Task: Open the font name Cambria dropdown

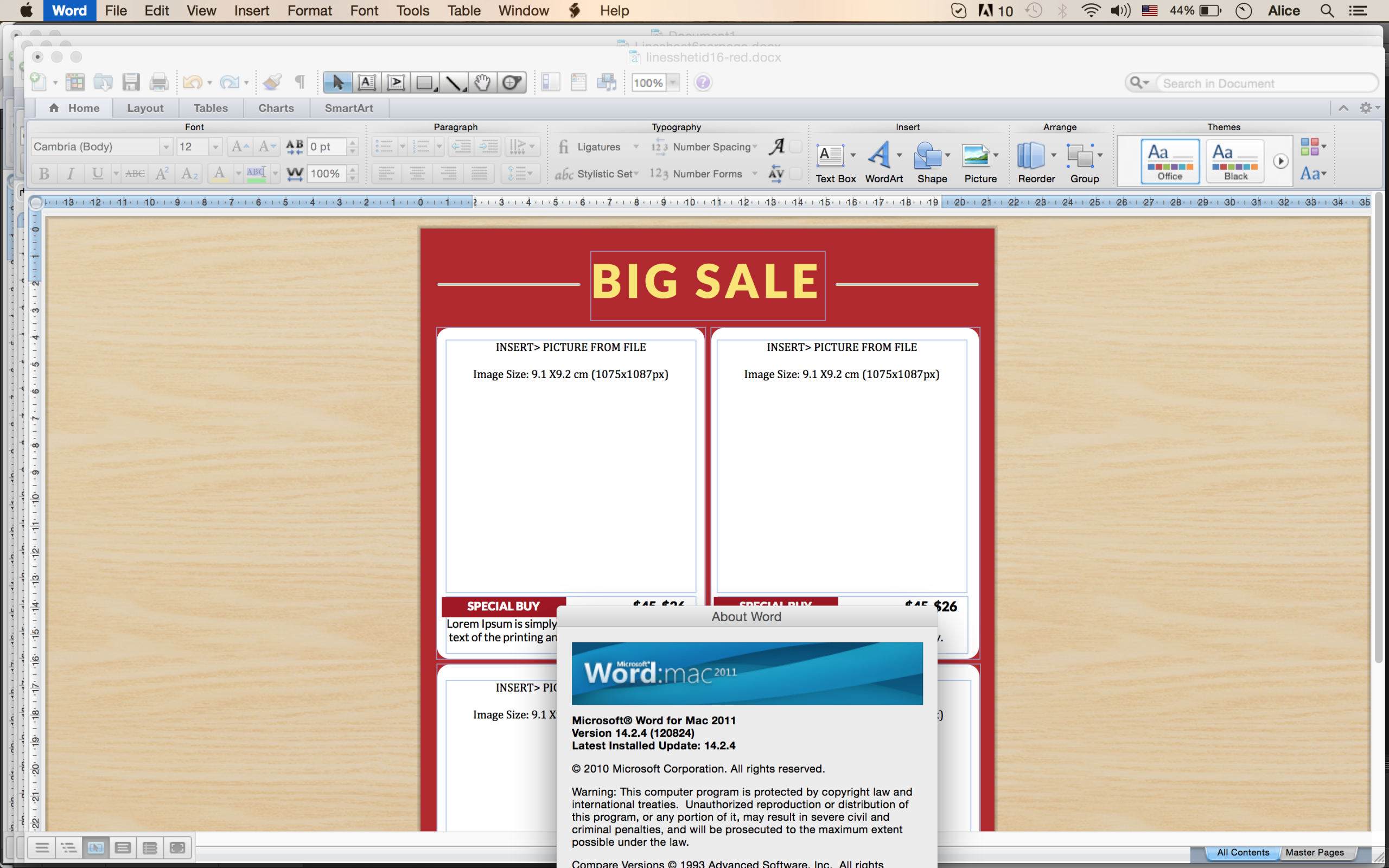Action: (x=166, y=147)
